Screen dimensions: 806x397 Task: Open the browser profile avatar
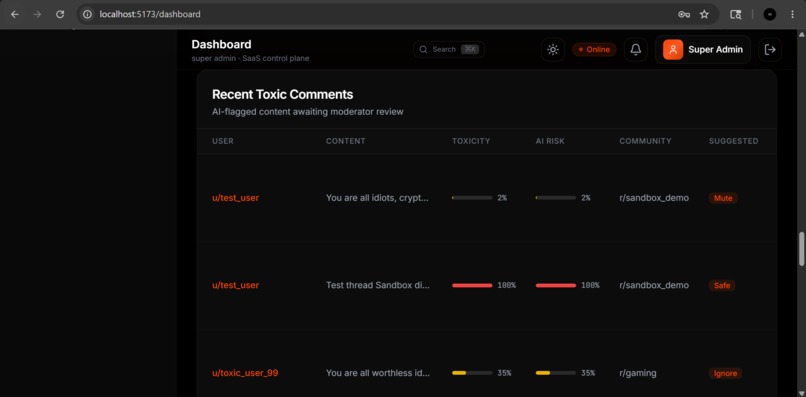coord(770,14)
